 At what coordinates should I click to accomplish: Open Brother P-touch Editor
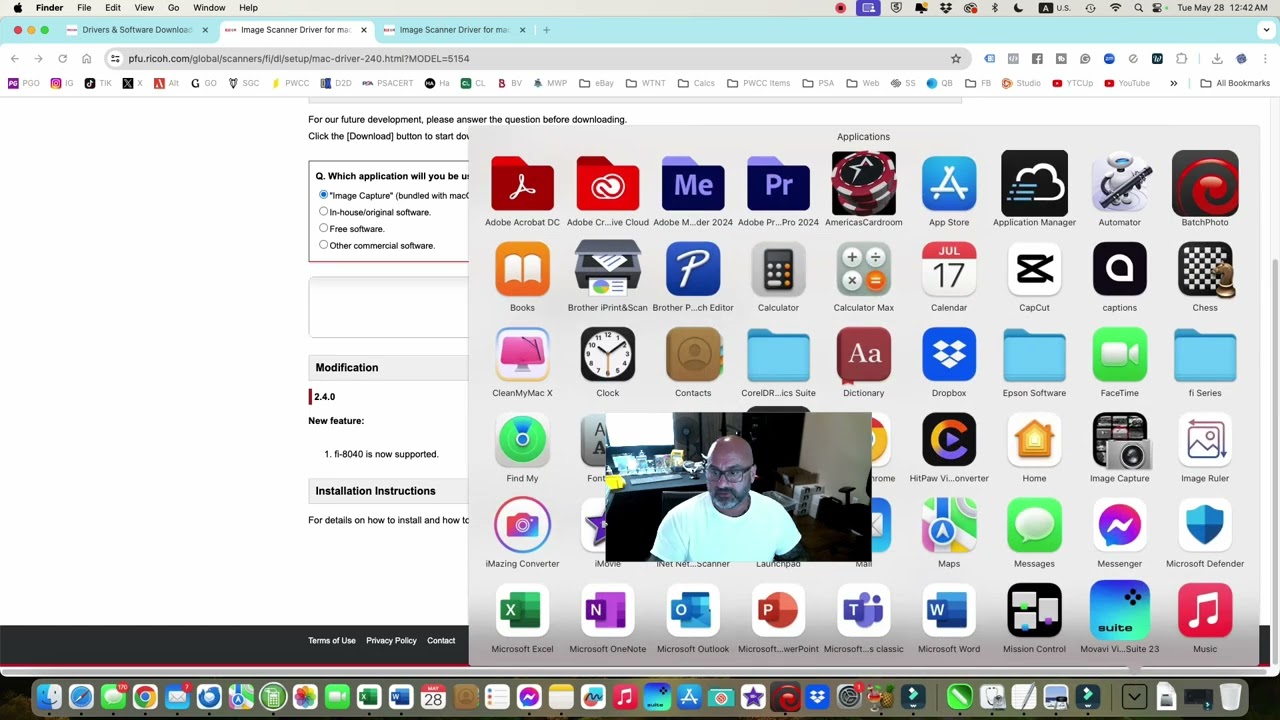(x=693, y=269)
